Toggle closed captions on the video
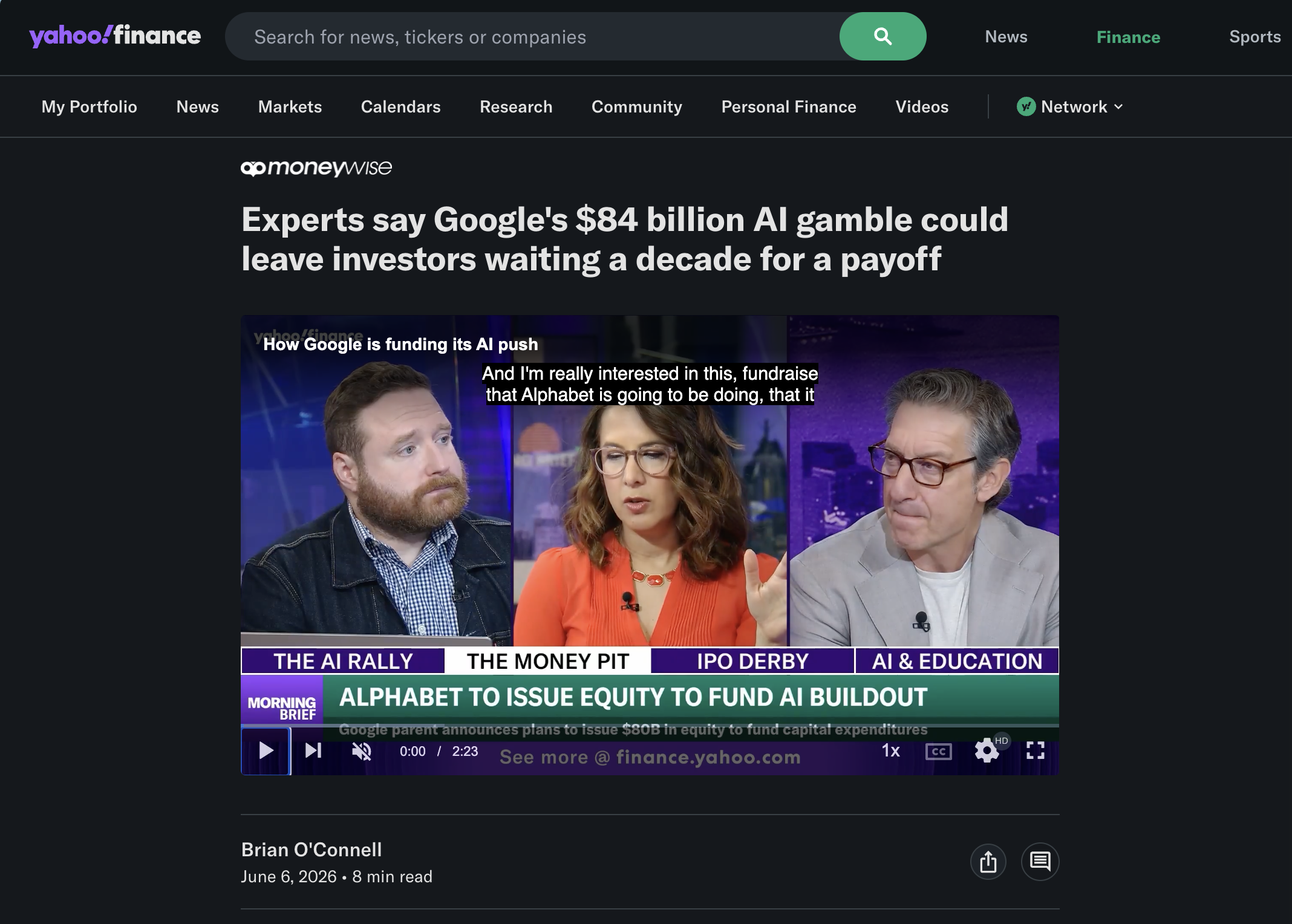 (x=939, y=752)
